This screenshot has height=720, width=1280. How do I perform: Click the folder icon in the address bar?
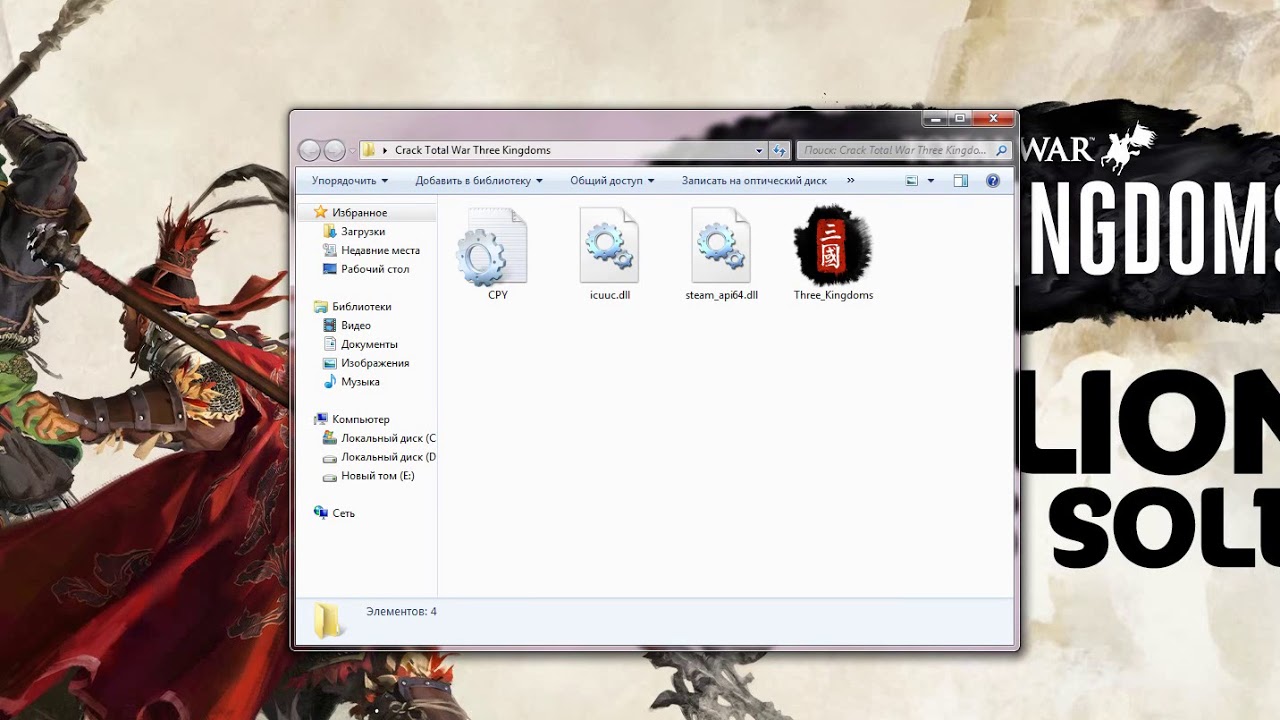point(368,150)
